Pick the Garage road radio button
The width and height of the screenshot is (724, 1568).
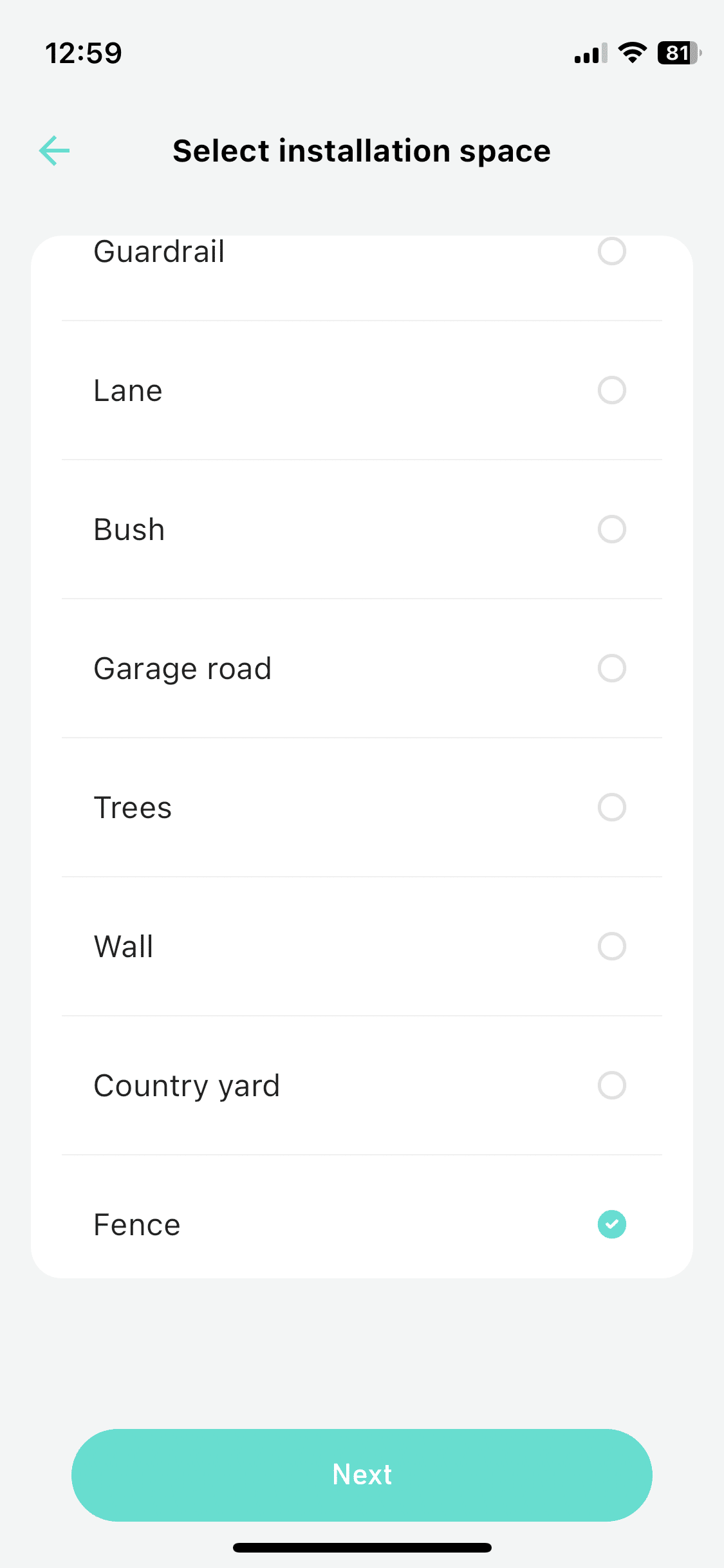coord(611,668)
